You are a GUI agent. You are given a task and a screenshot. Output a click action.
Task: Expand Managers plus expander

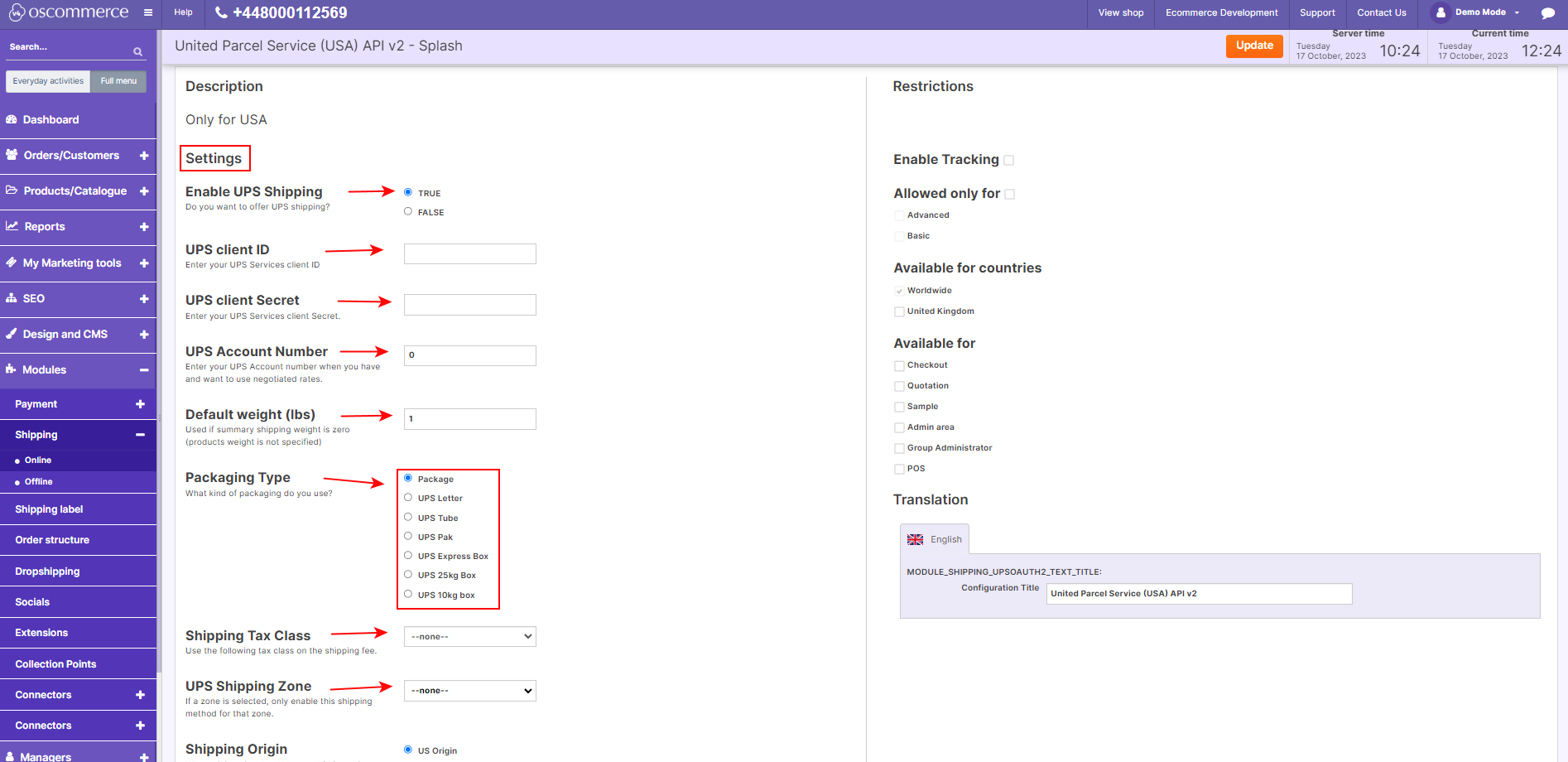click(x=144, y=757)
